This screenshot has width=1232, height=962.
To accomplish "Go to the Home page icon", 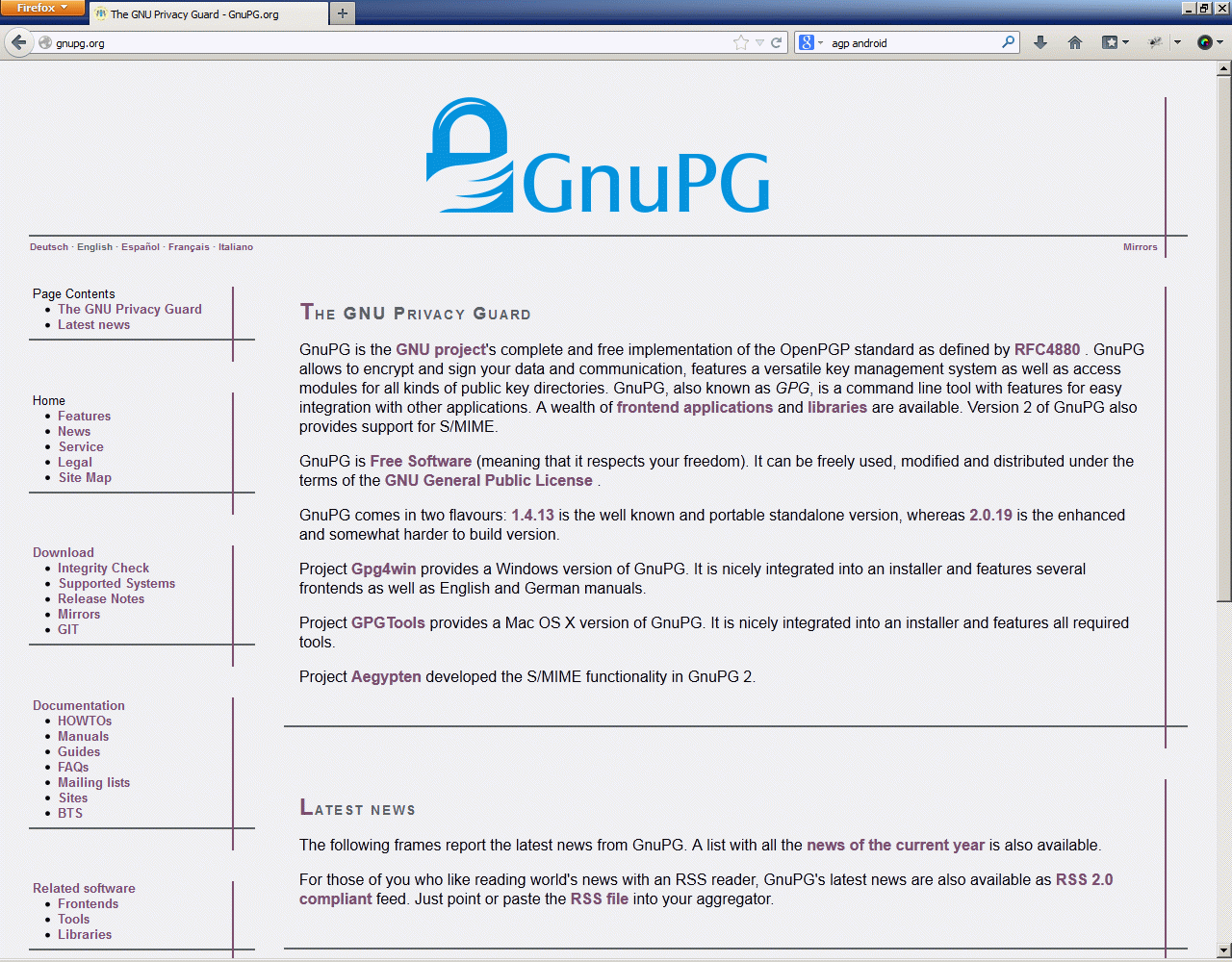I will (1075, 42).
